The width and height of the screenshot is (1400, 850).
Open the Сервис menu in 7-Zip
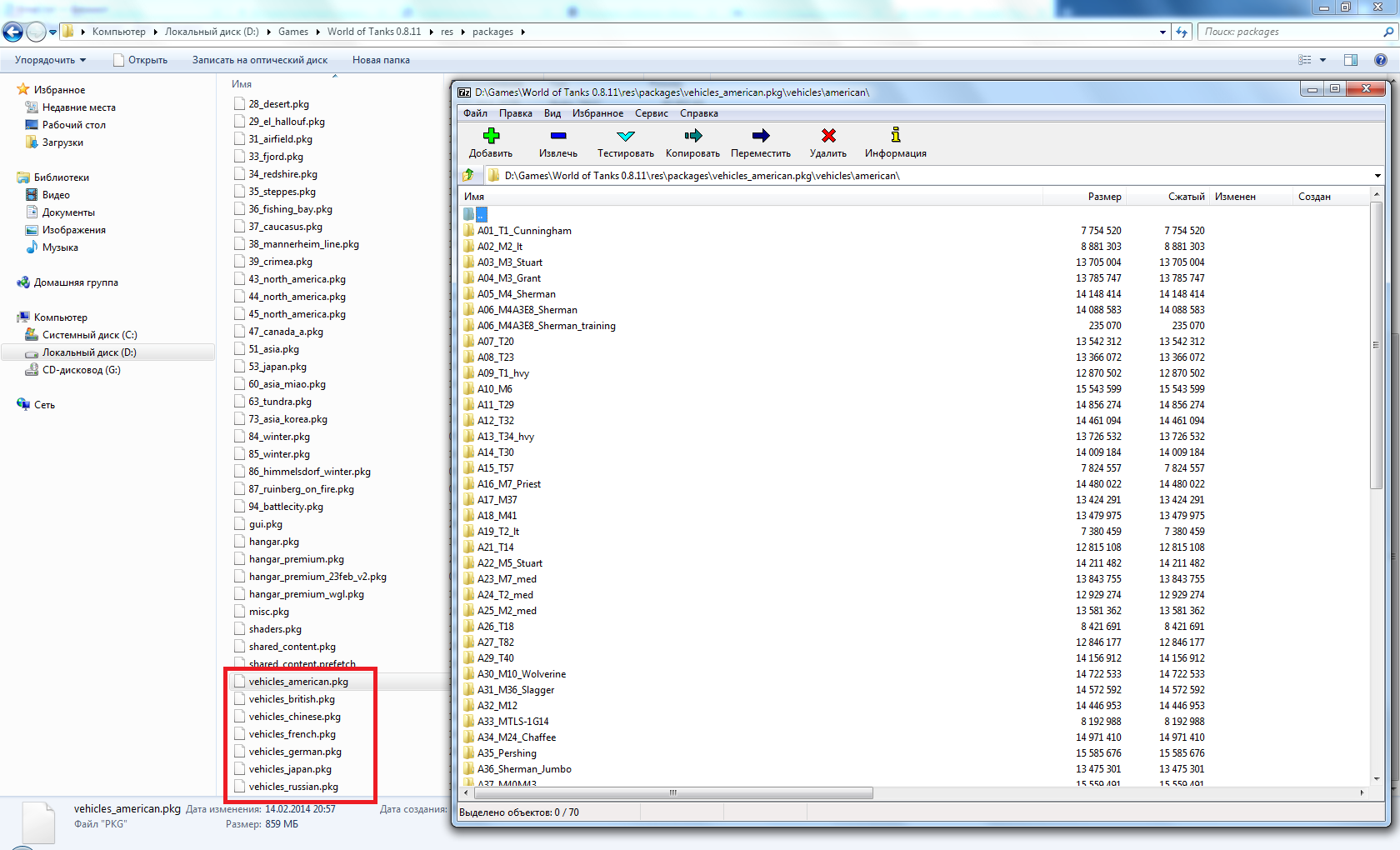(x=652, y=113)
